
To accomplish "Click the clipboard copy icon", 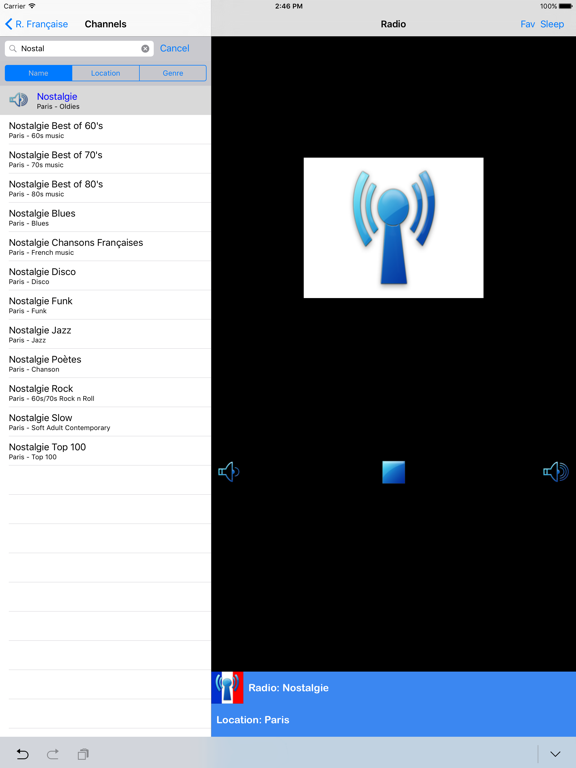I will (83, 754).
